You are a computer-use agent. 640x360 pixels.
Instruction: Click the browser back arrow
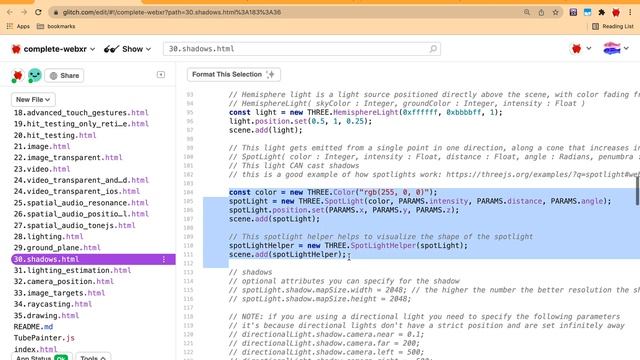point(10,12)
